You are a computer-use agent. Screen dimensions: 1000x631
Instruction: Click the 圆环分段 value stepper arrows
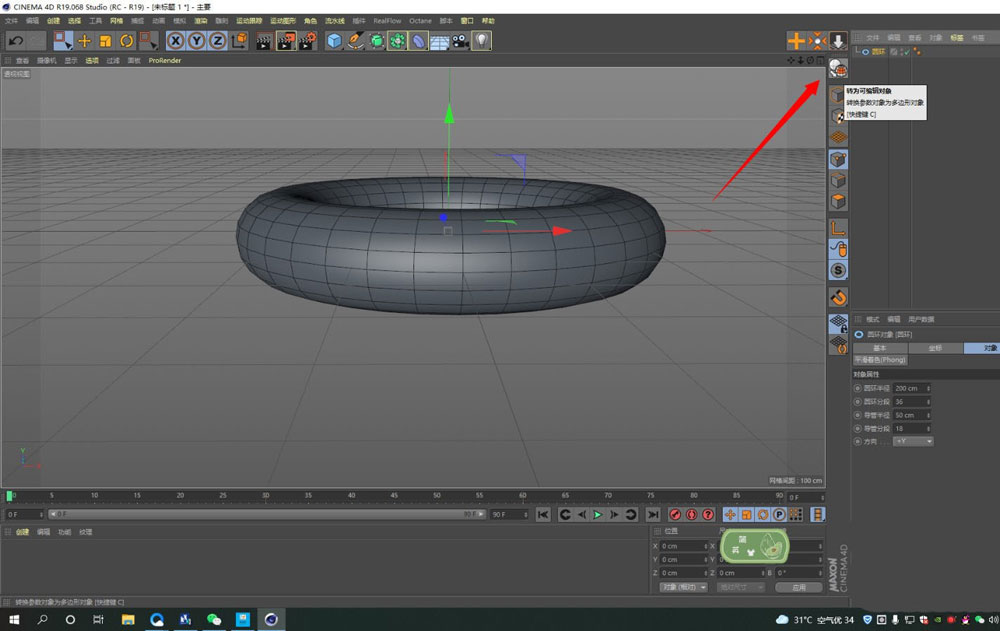930,401
